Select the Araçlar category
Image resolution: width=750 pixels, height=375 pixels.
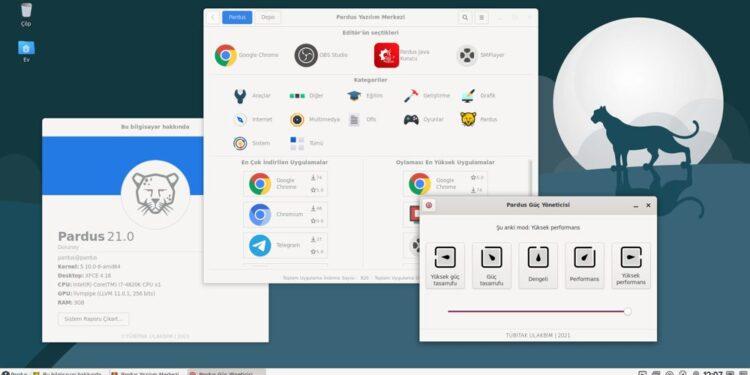tap(252, 96)
